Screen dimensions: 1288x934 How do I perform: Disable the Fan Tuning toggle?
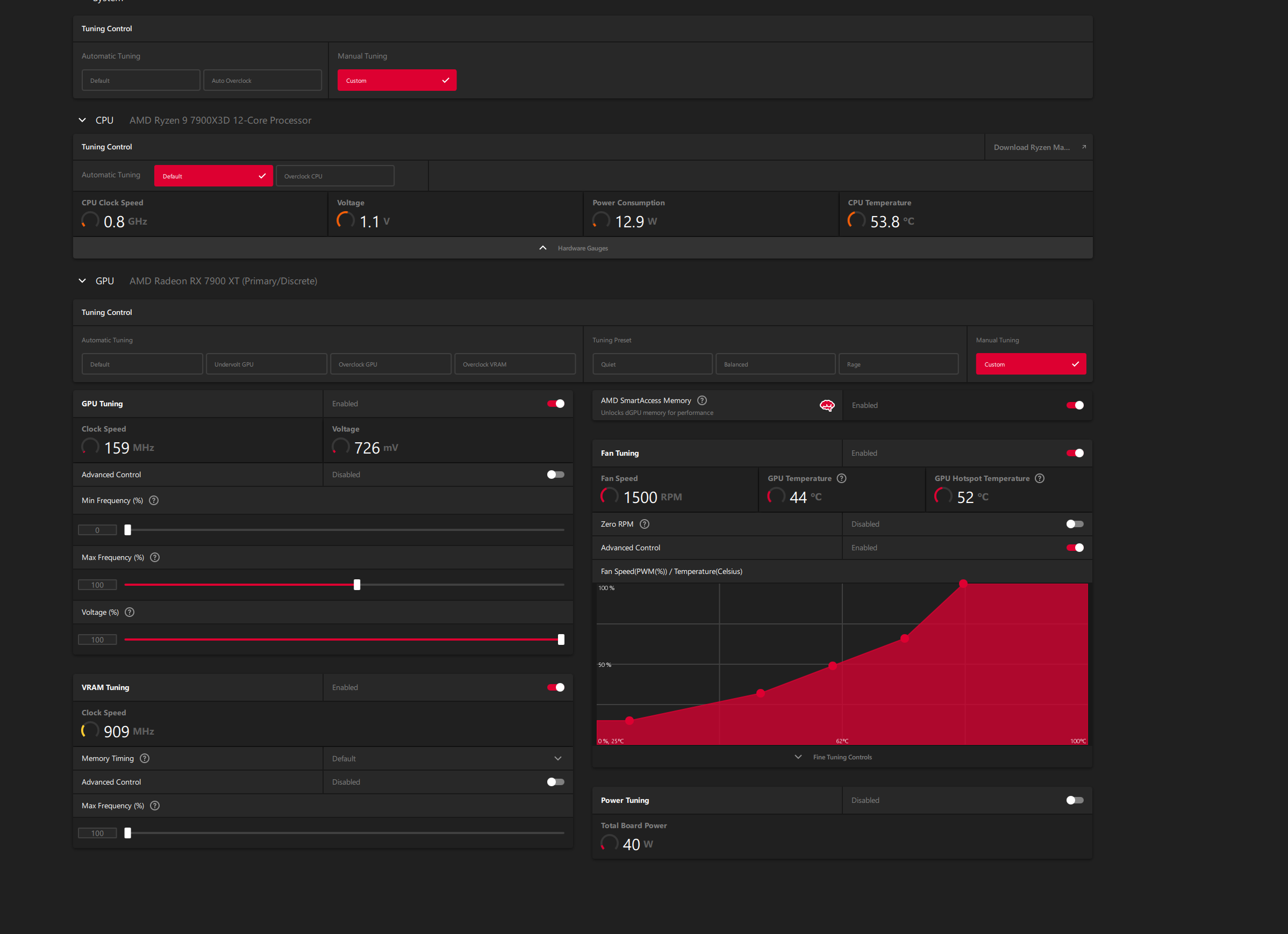[x=1075, y=453]
